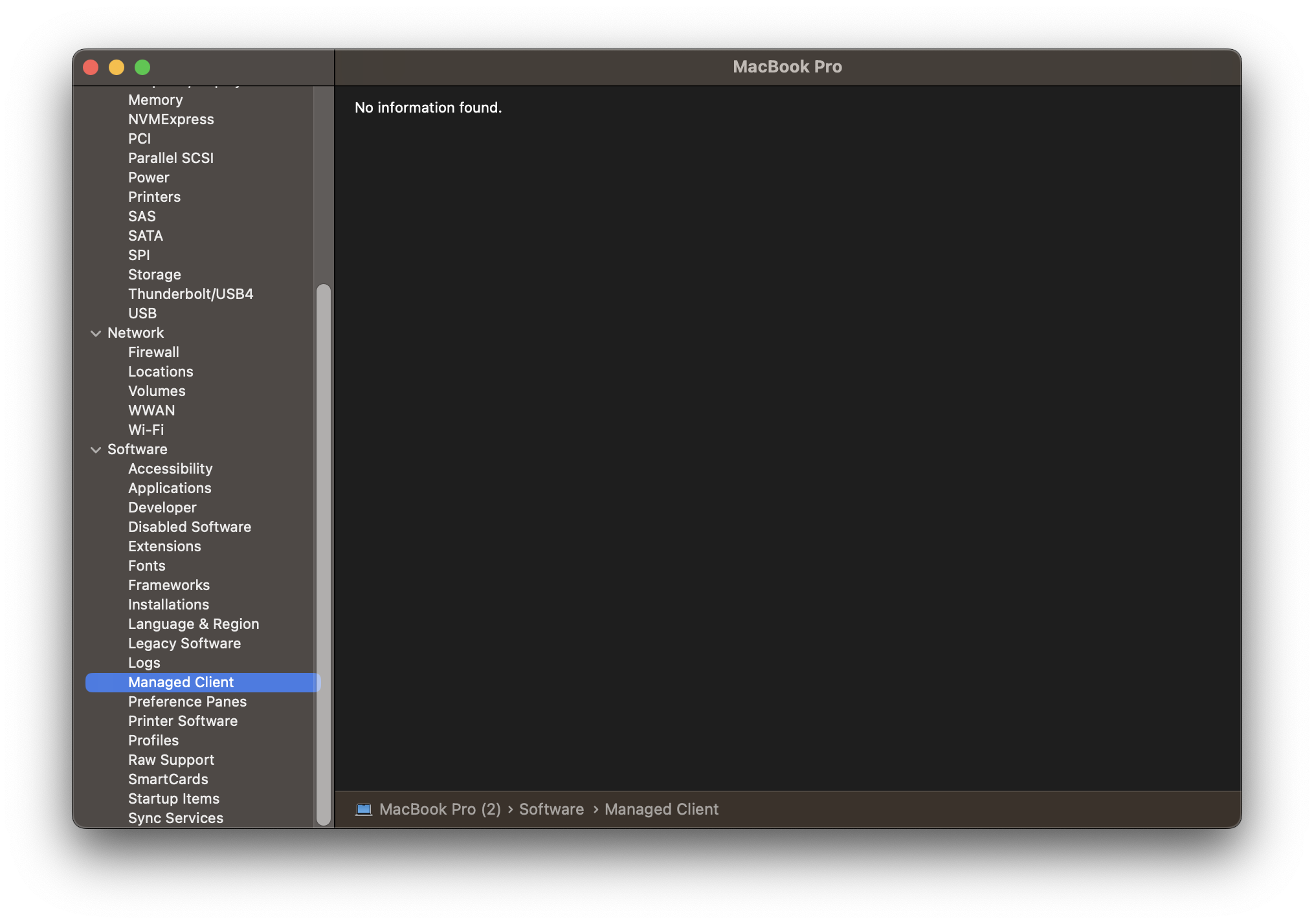Click the green zoom window button
Viewport: 1314px width, 924px height.
[142, 67]
